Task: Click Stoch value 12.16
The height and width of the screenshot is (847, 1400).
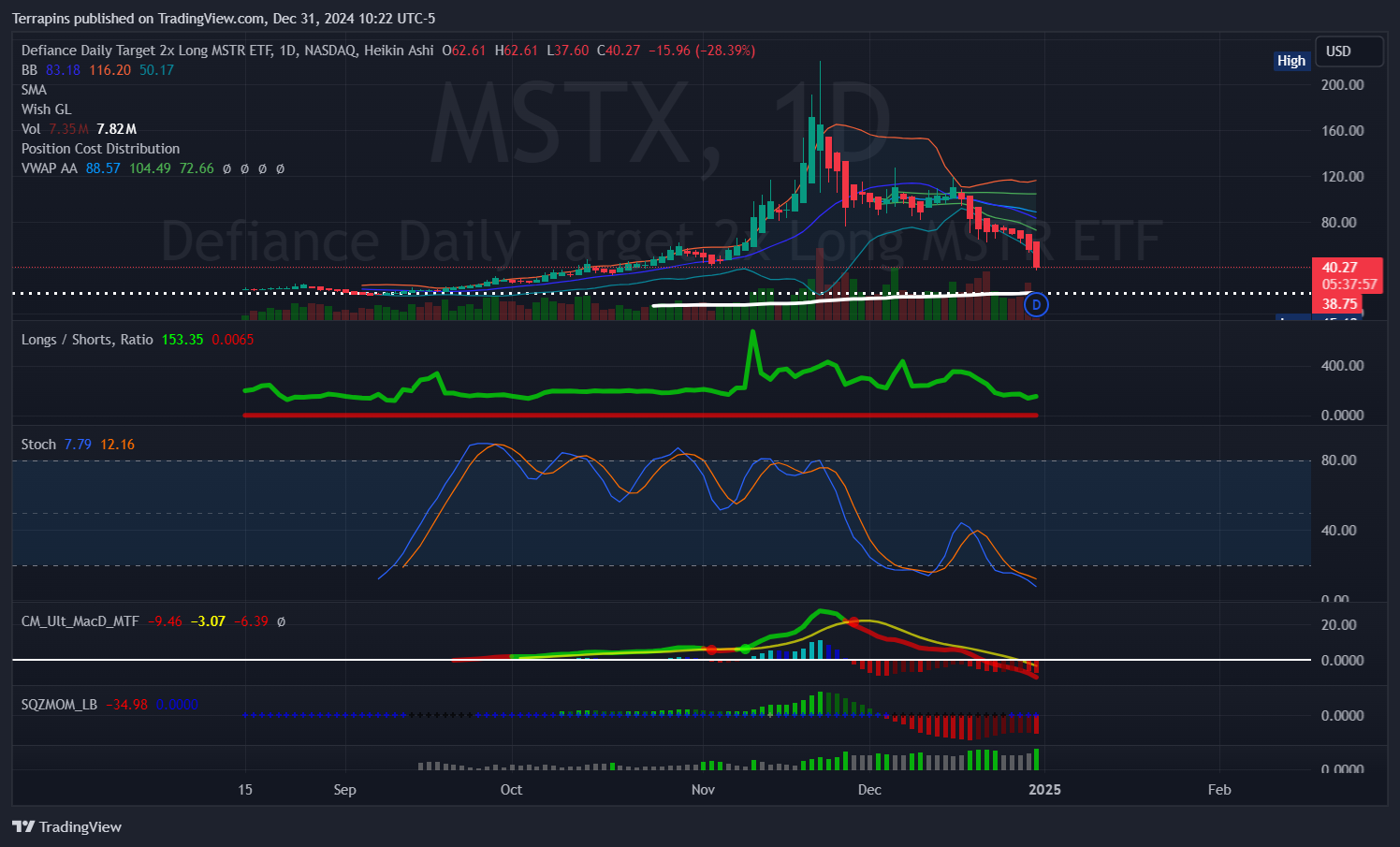Action: pos(118,445)
